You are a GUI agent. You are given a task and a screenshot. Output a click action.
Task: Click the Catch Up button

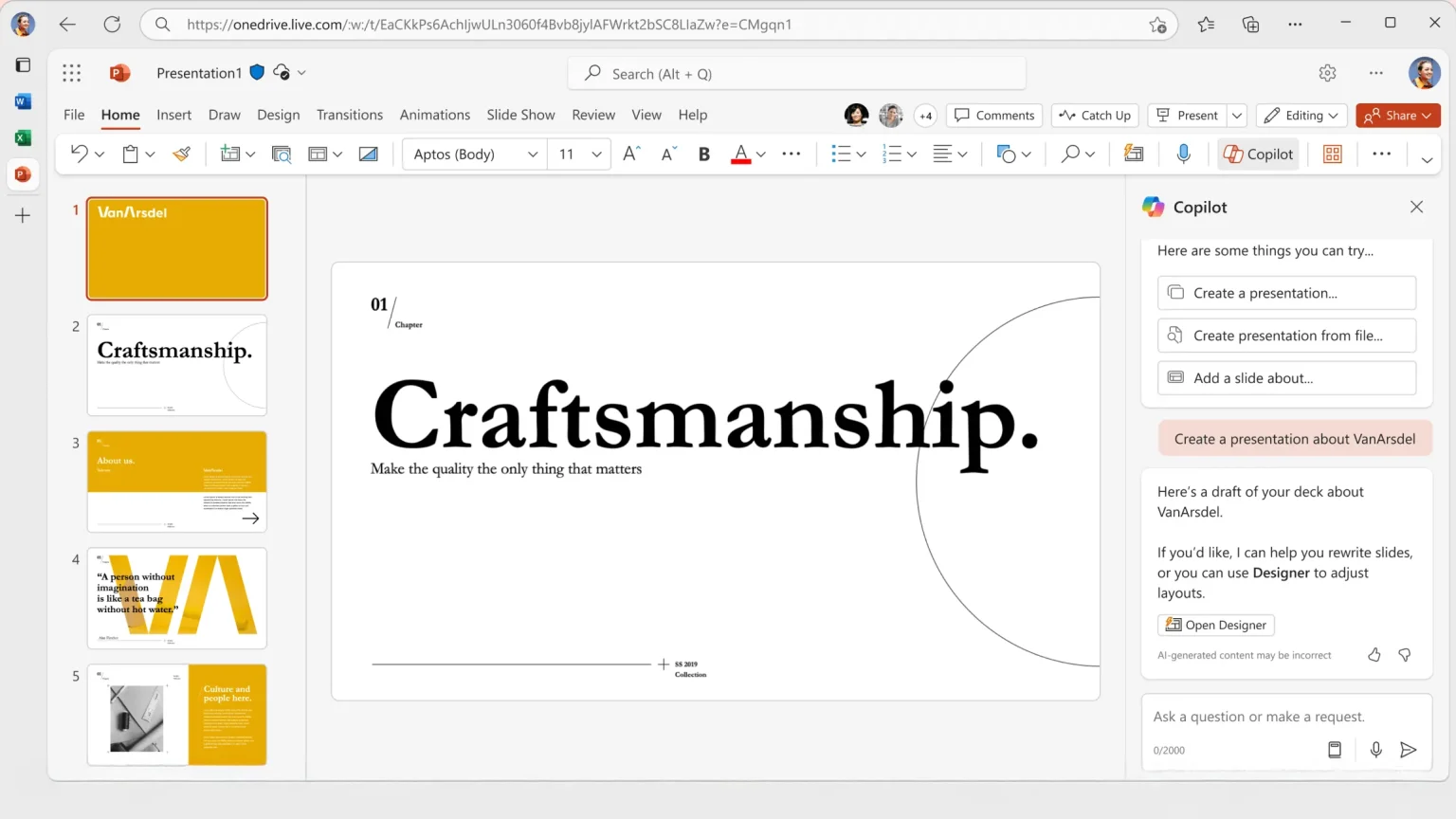coord(1095,116)
